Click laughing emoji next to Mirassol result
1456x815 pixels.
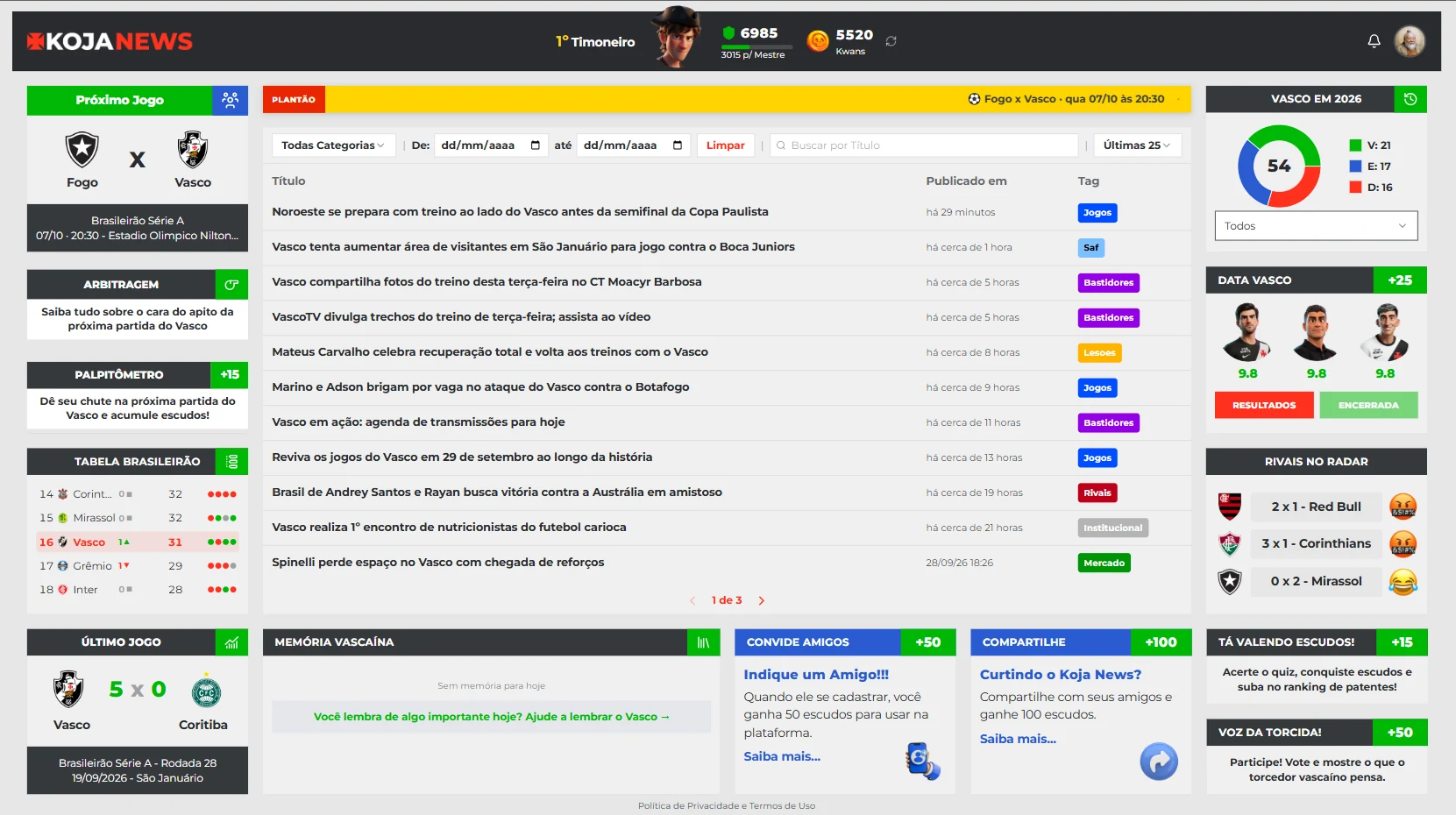tap(1403, 582)
